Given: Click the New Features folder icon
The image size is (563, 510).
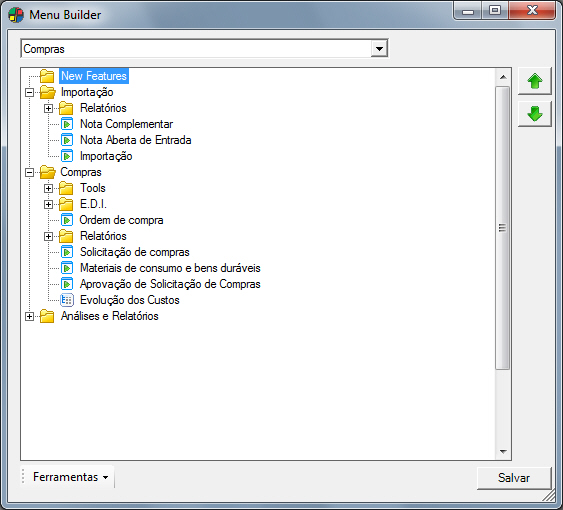Looking at the screenshot, I should (x=47, y=76).
